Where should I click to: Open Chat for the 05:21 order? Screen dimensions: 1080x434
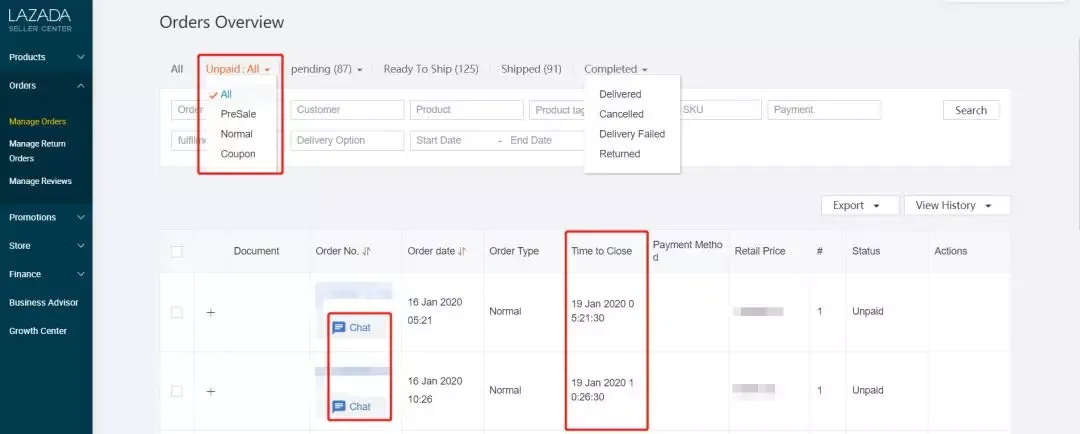[x=351, y=328]
